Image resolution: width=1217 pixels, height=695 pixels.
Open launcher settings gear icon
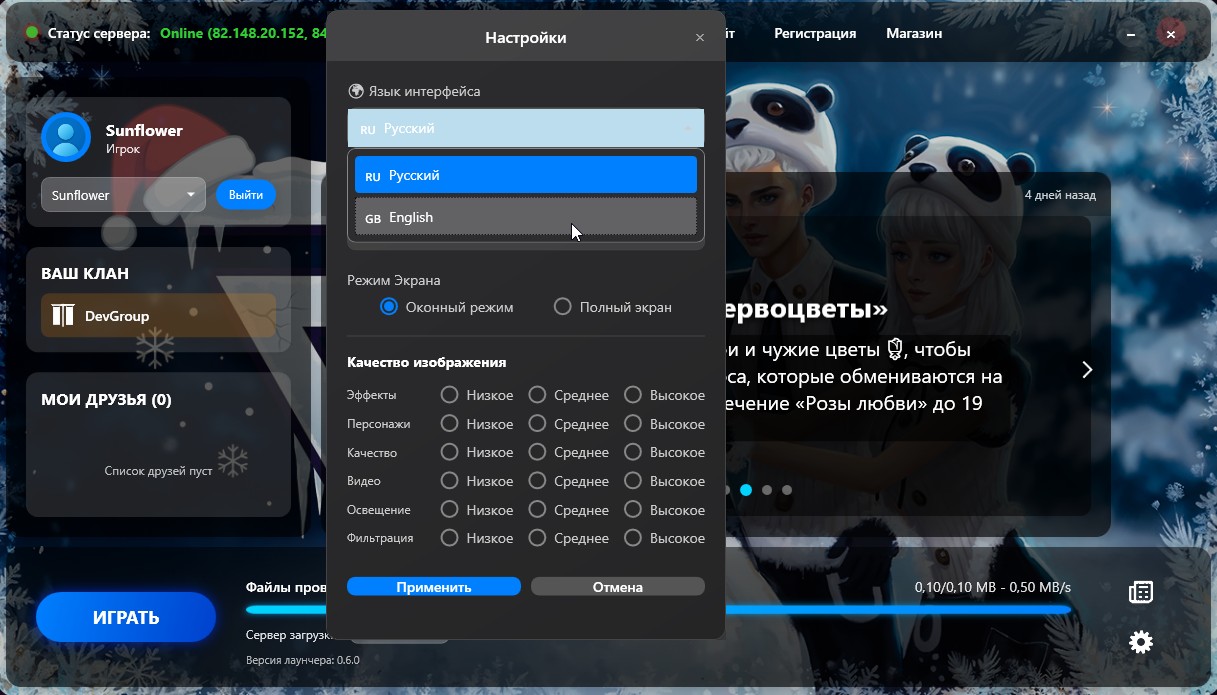(1140, 642)
